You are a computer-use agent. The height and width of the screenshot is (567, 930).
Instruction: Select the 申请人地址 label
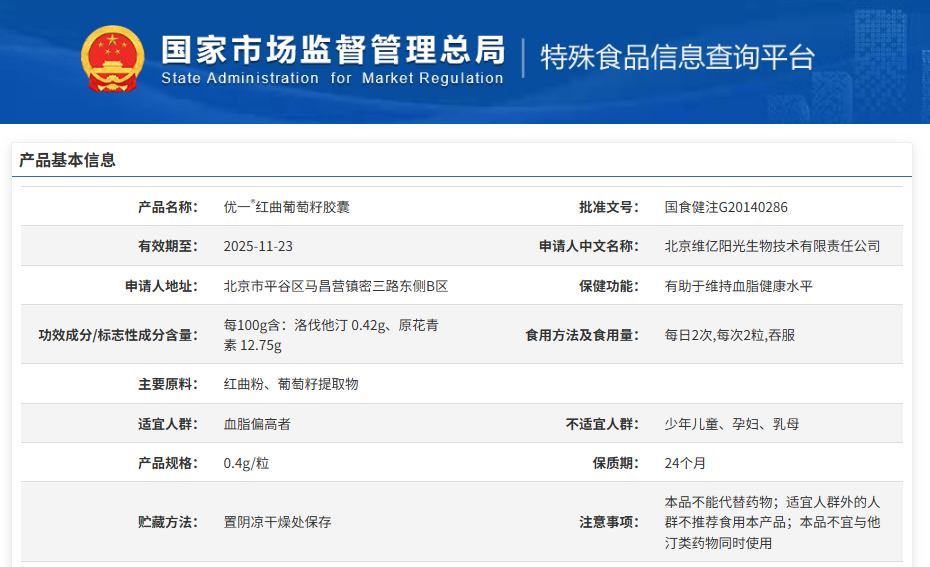161,286
